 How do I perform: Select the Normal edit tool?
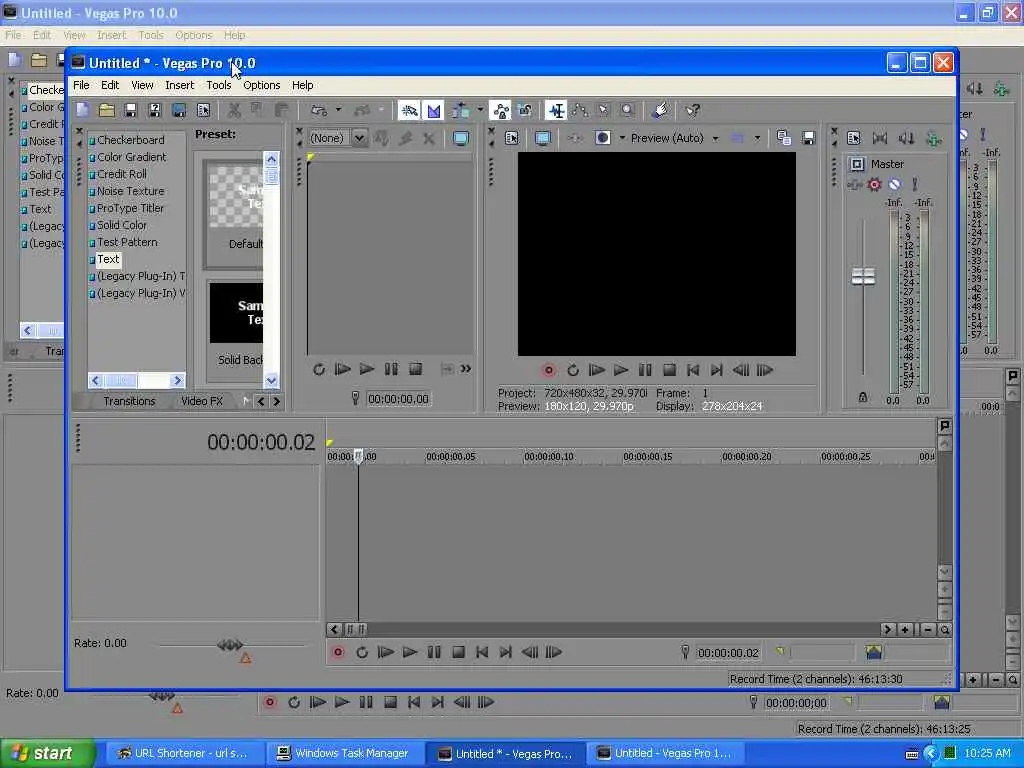click(556, 110)
